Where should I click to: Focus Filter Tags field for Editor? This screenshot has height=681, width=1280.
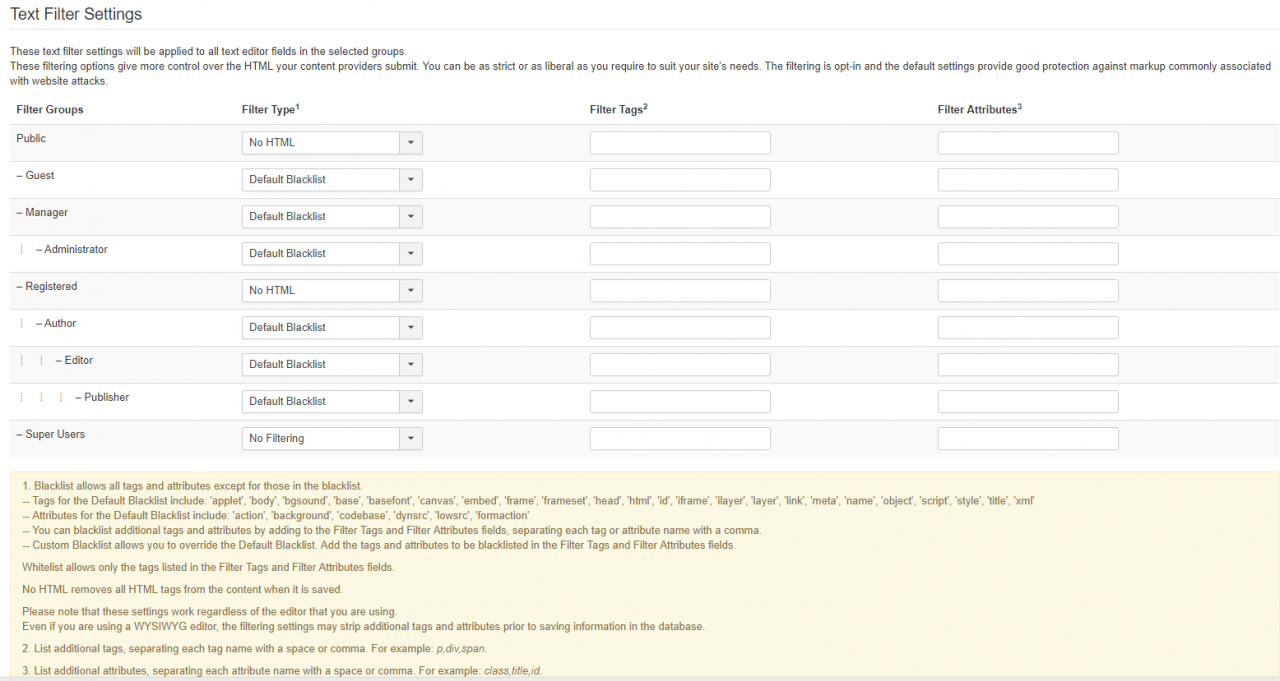[680, 365]
